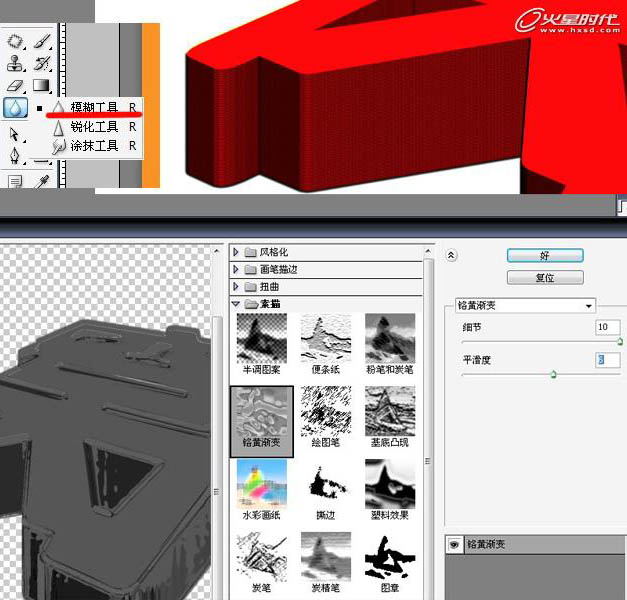Click the 复位 reset button

[x=545, y=277]
